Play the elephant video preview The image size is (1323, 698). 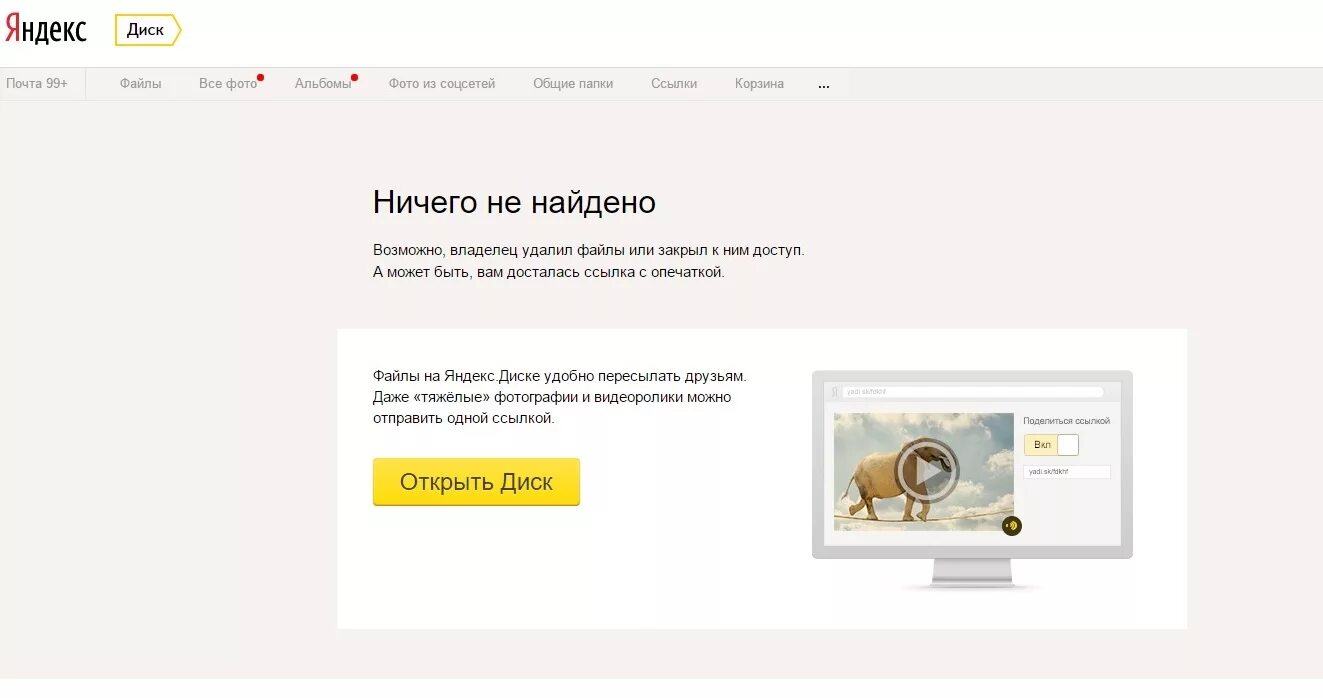[927, 470]
